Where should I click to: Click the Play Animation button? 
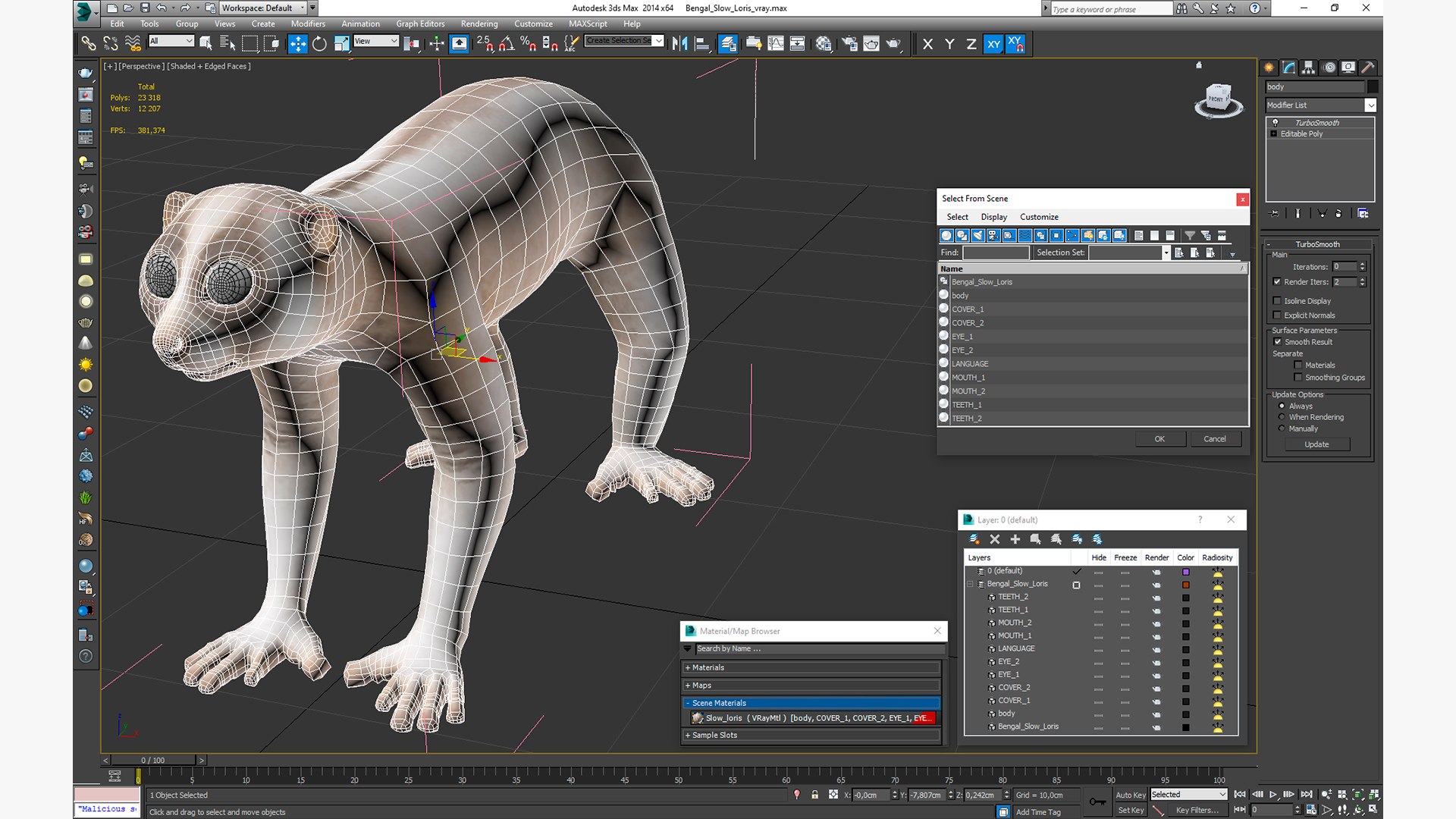[x=1273, y=794]
